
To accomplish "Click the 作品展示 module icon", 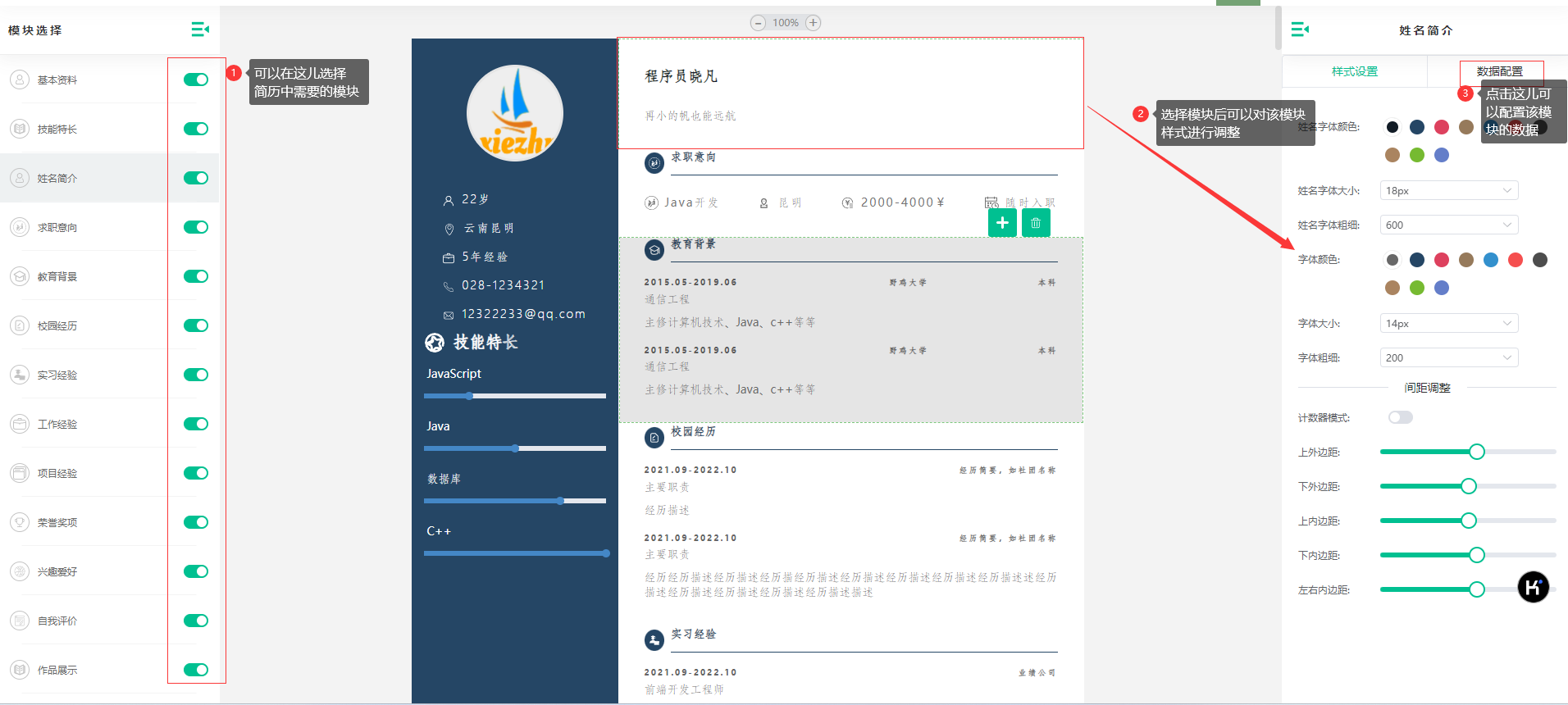I will pos(20,670).
